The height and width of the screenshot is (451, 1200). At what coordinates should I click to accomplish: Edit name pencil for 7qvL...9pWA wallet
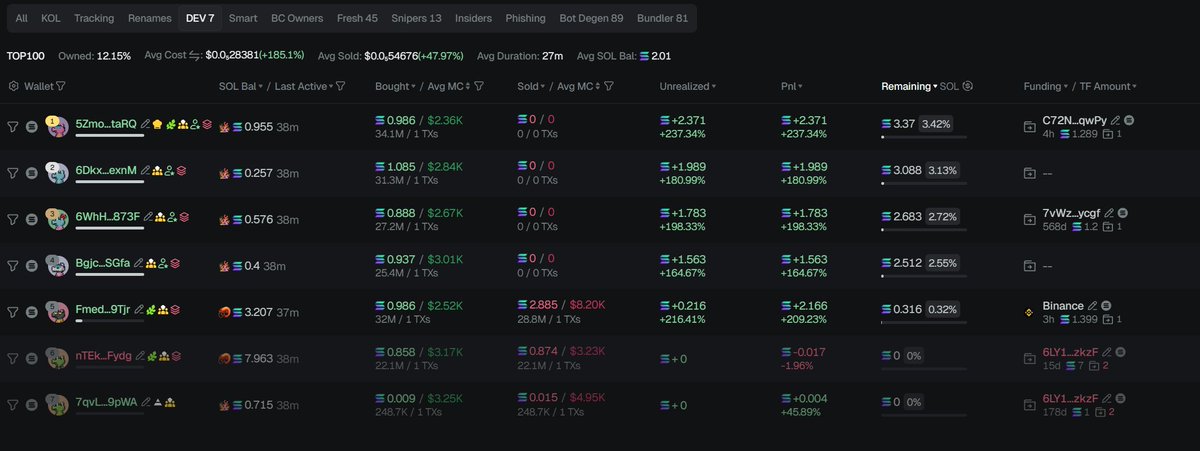(146, 401)
